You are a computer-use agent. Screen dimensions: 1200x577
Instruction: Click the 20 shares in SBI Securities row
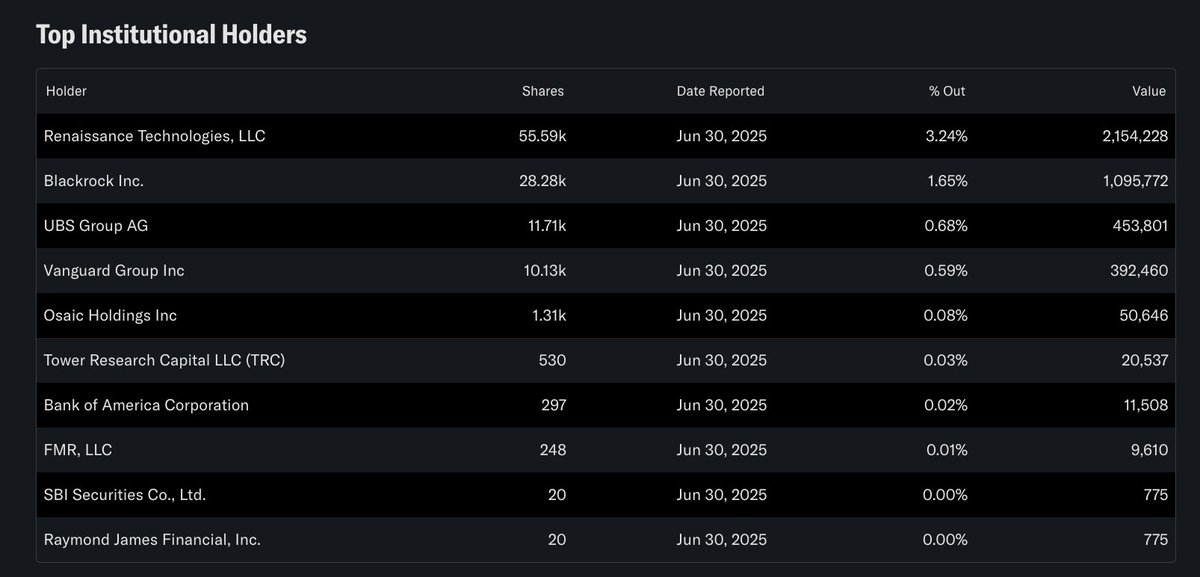[x=557, y=495]
